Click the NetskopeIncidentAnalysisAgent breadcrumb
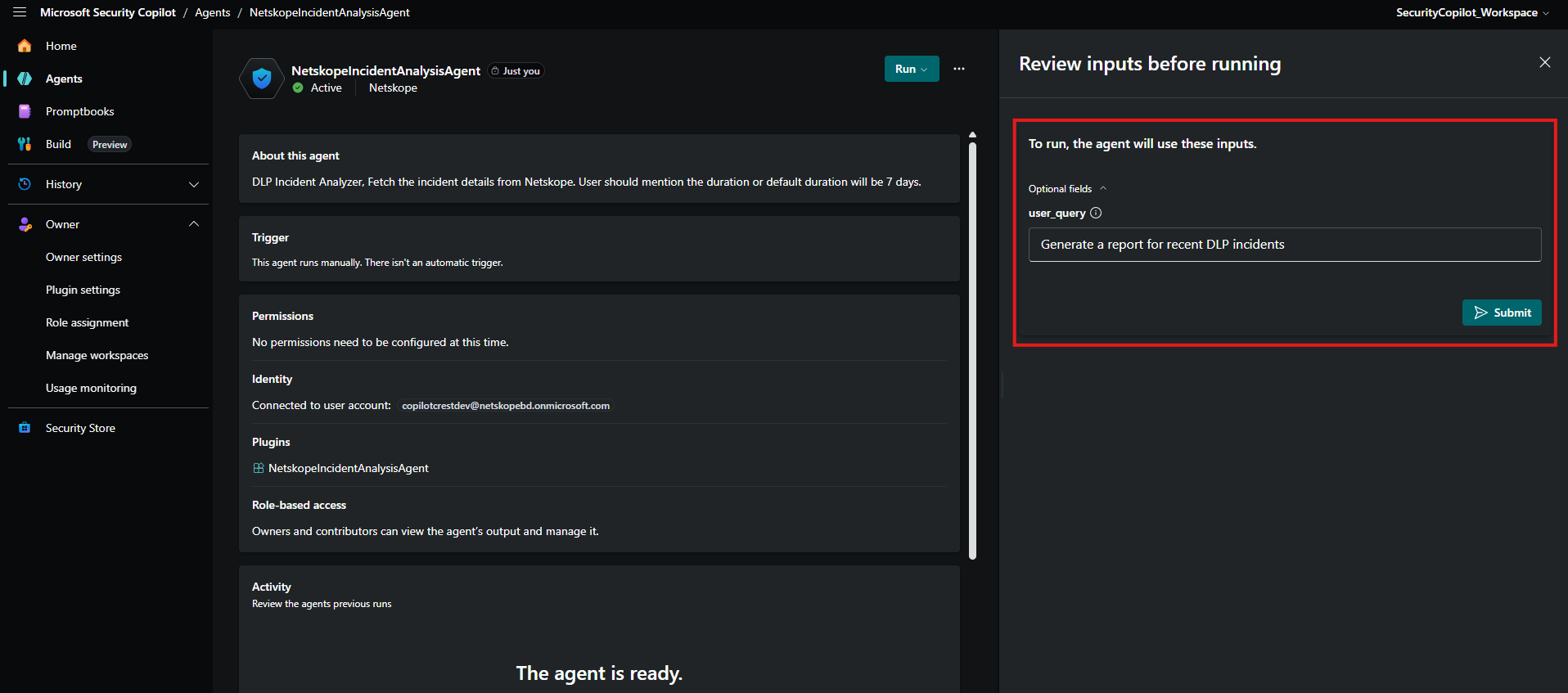1568x693 pixels. tap(329, 12)
